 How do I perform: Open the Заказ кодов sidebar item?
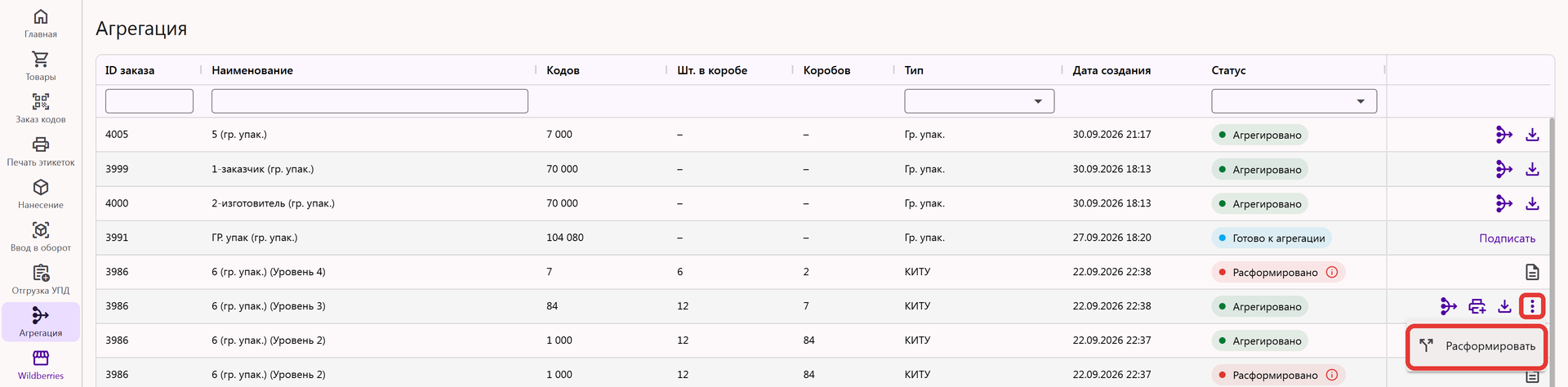41,109
